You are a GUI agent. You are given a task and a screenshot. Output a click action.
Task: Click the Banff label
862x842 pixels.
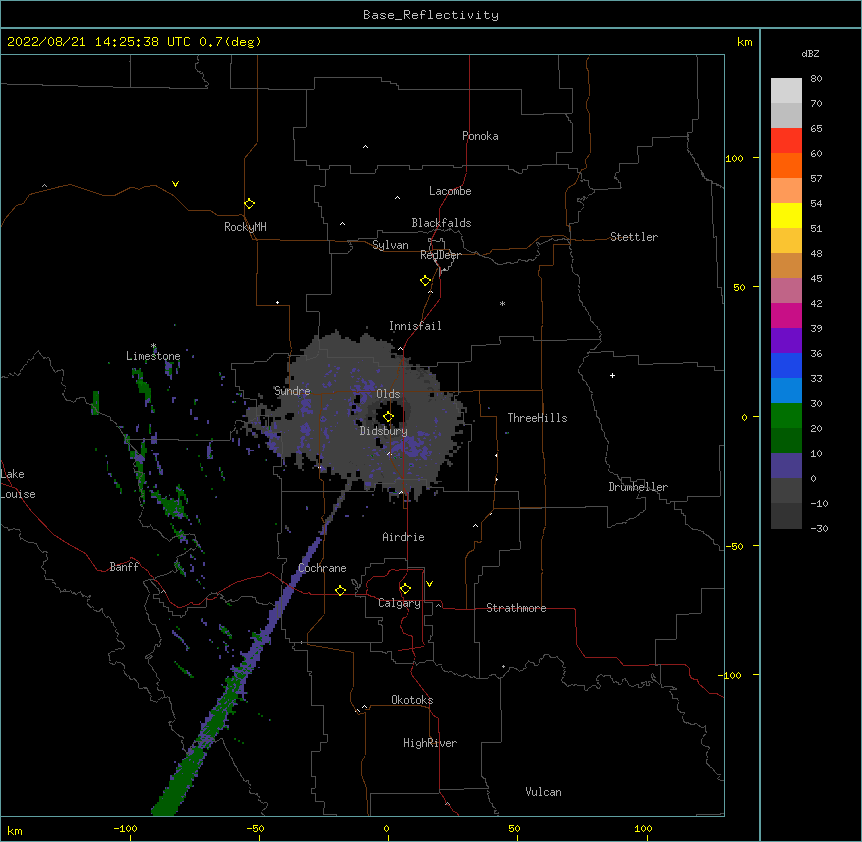click(x=124, y=567)
